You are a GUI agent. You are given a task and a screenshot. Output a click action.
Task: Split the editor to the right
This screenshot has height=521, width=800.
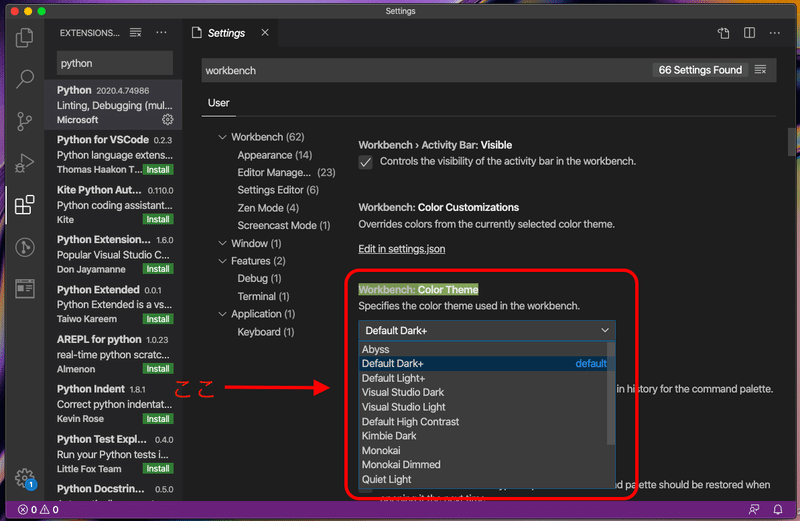749,33
